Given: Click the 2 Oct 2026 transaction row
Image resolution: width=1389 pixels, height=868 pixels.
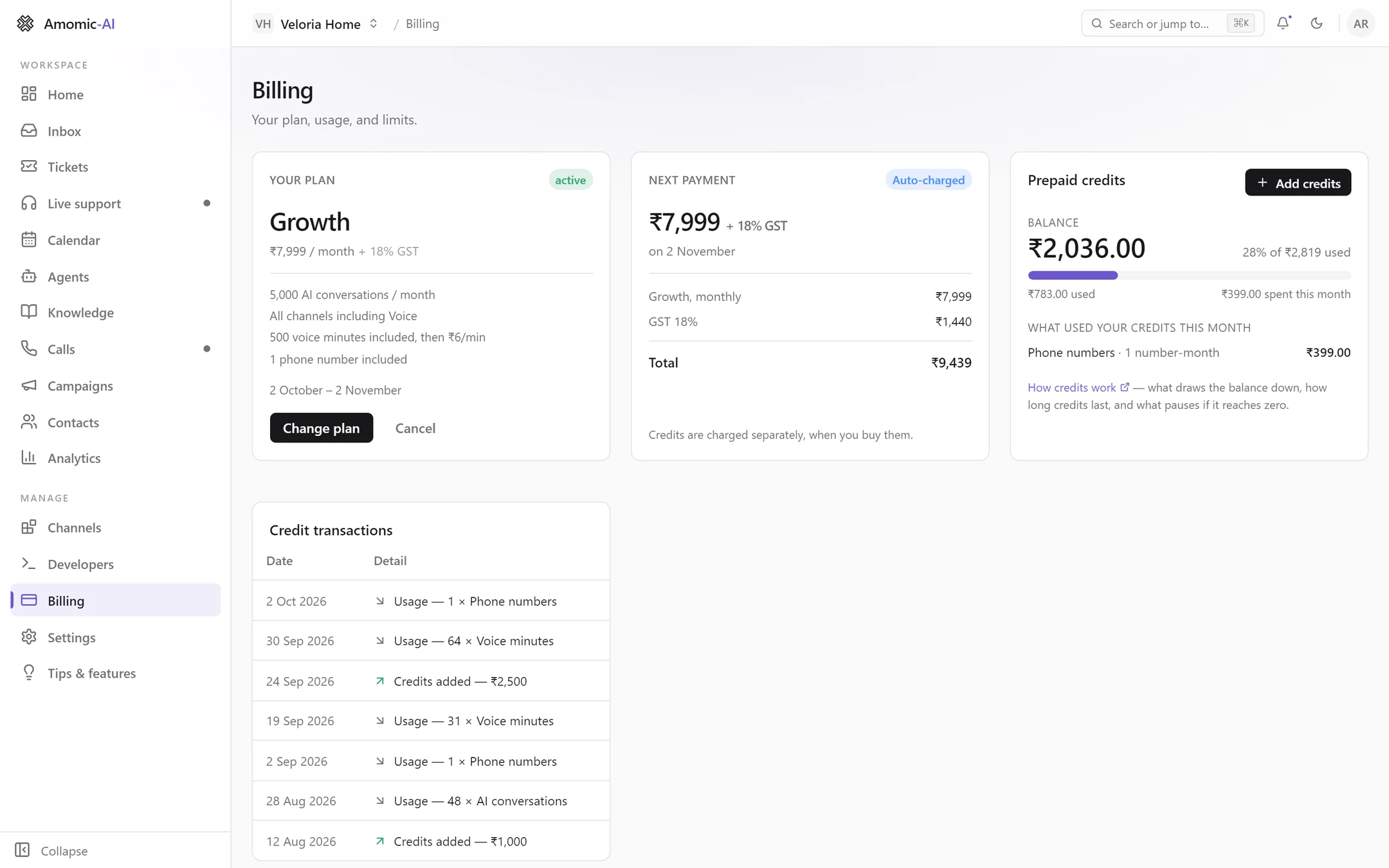Looking at the screenshot, I should pos(431,601).
